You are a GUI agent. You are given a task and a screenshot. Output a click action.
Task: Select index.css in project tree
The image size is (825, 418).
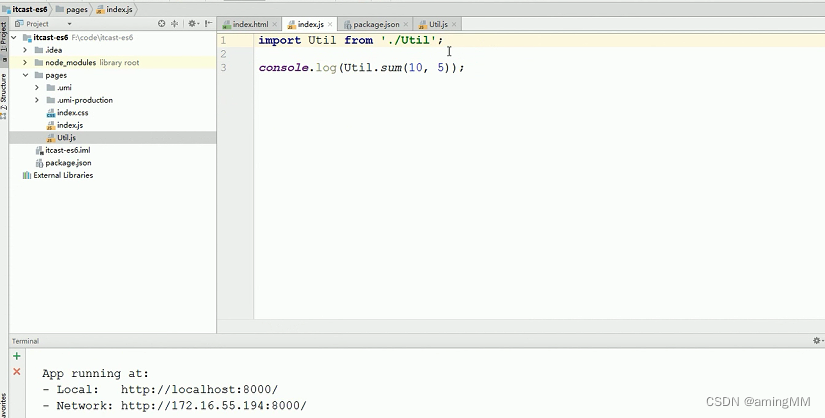coord(73,113)
